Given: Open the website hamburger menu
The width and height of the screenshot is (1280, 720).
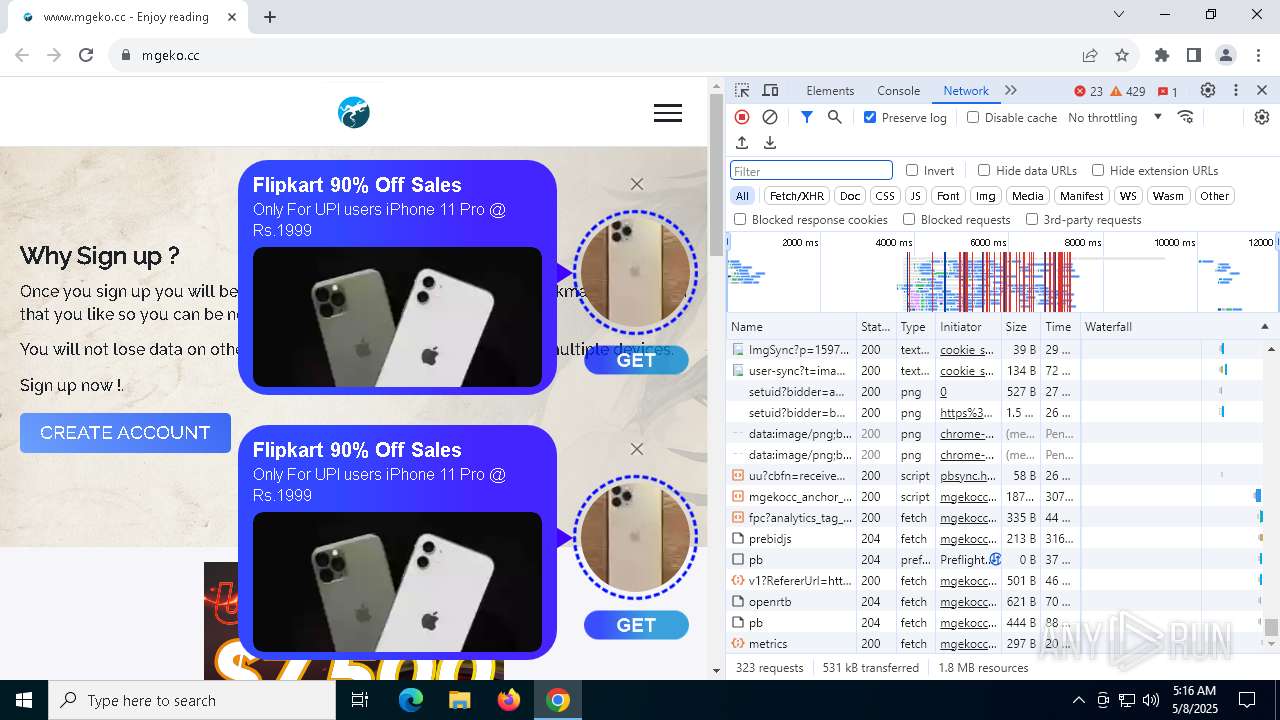Looking at the screenshot, I should click(668, 114).
